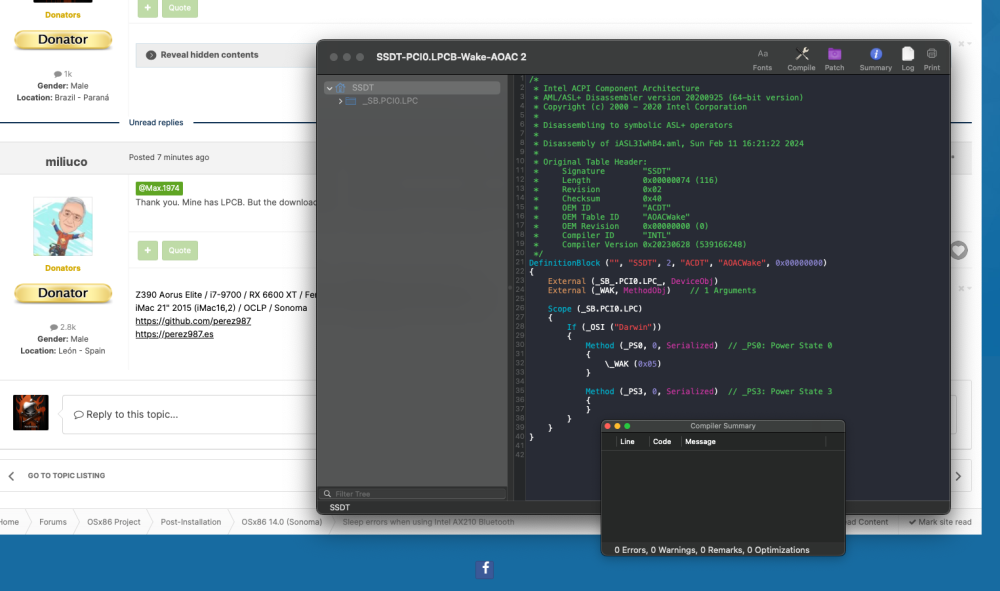
Task: Open miliuco's profile name link
Action: (x=66, y=162)
